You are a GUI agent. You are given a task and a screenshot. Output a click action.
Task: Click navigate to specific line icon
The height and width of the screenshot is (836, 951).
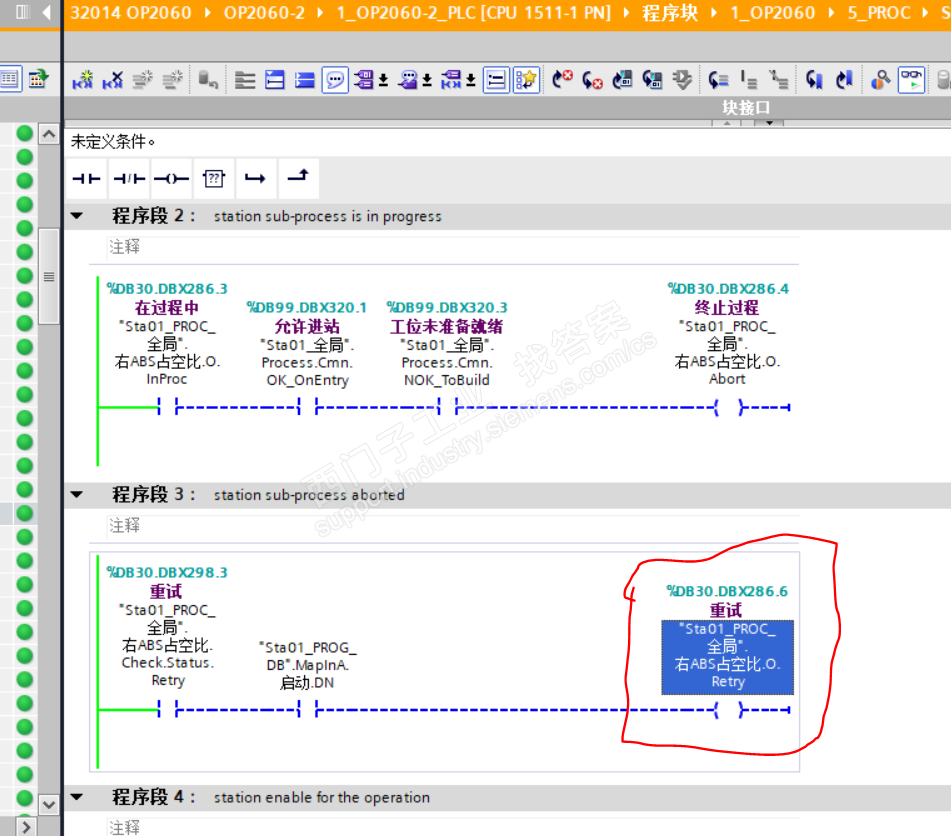click(718, 80)
